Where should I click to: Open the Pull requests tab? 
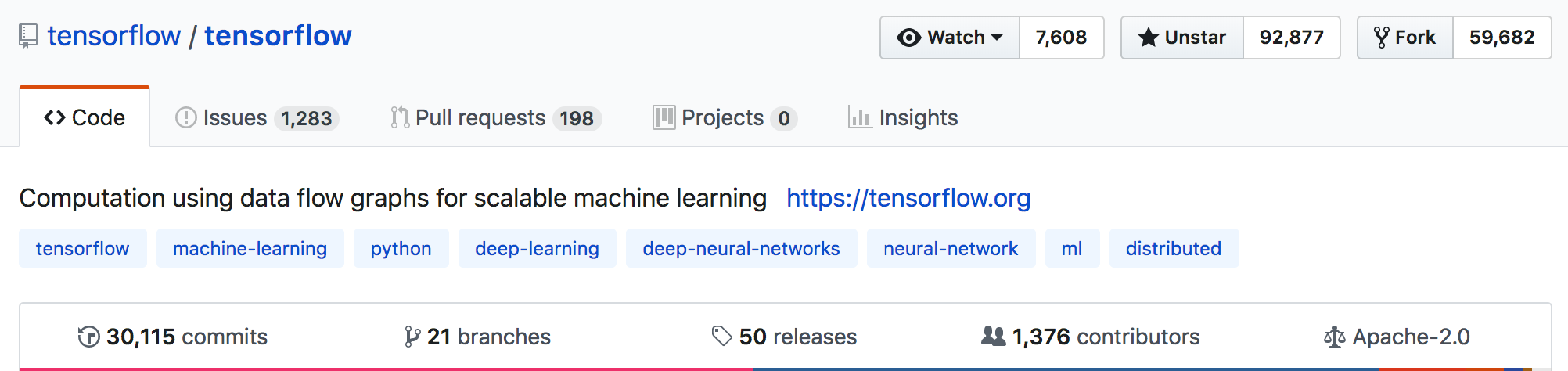pyautogui.click(x=495, y=117)
